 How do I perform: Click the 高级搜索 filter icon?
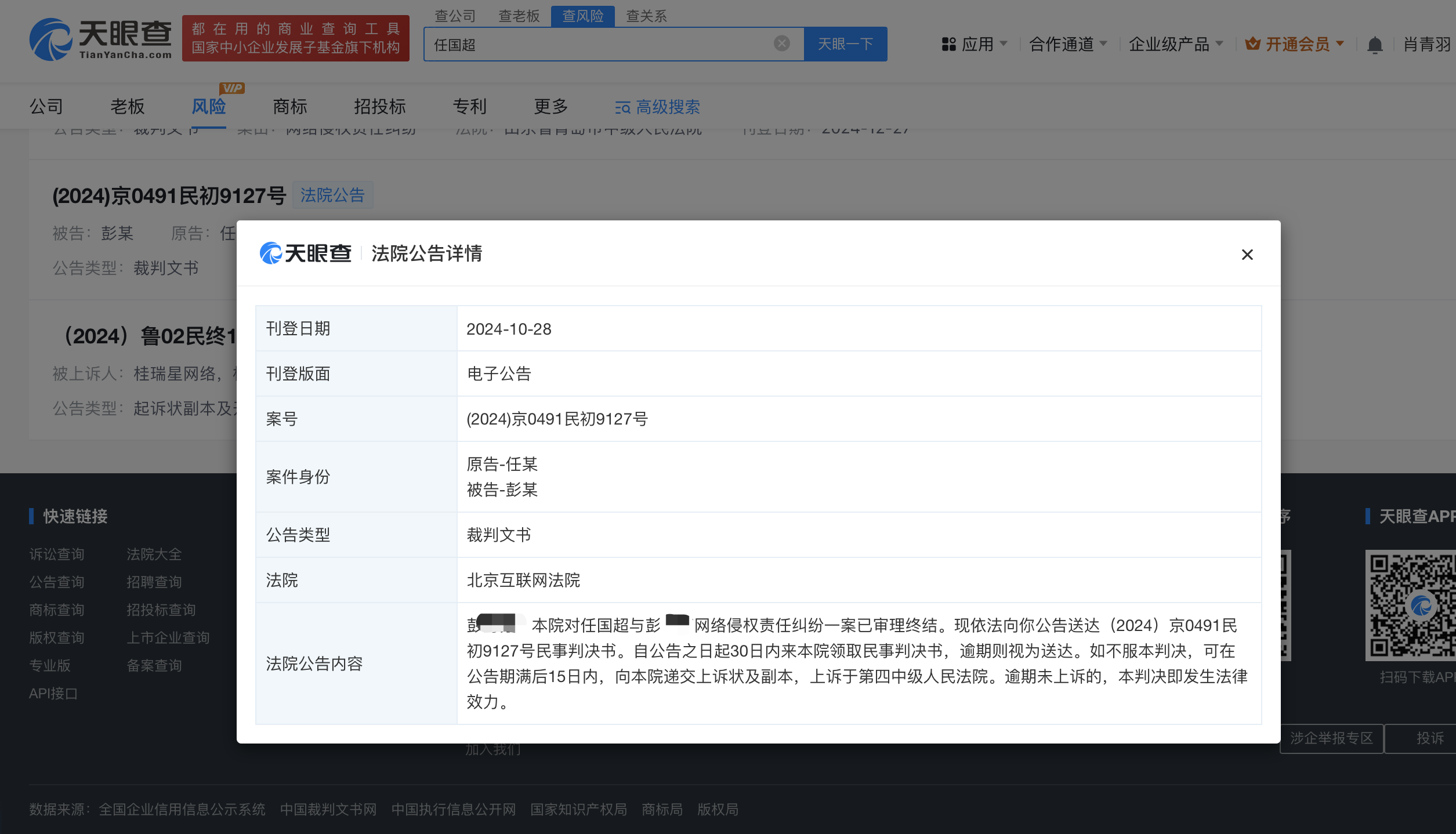(622, 107)
